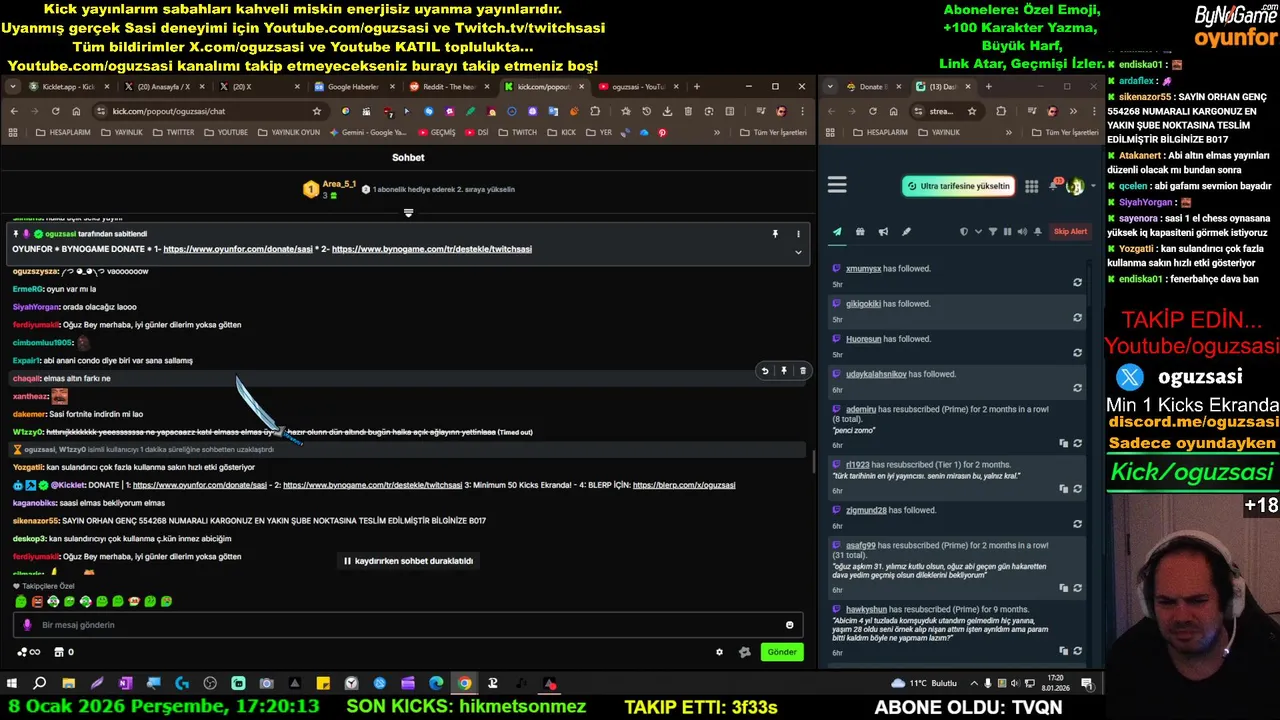Select the paper-plane recent events tab

tap(837, 232)
